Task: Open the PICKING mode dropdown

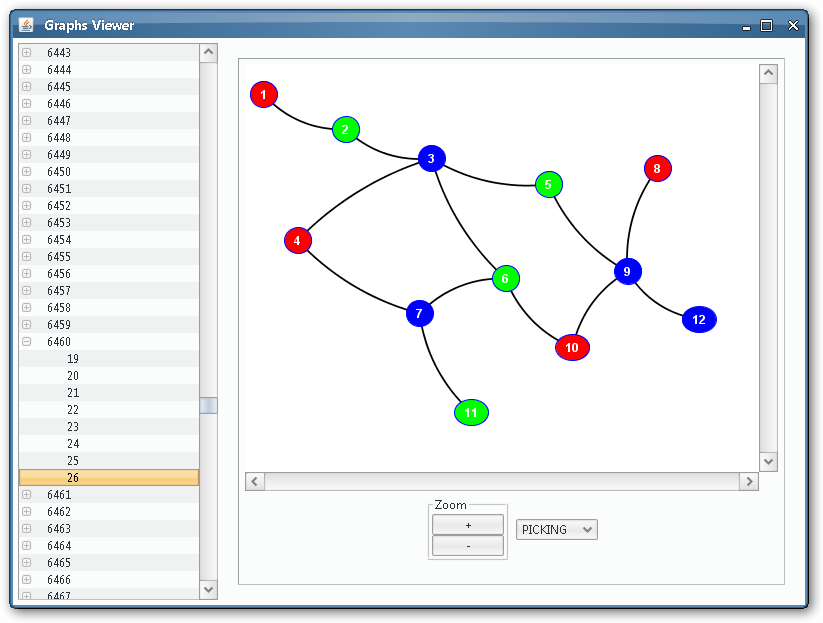Action: pyautogui.click(x=557, y=530)
